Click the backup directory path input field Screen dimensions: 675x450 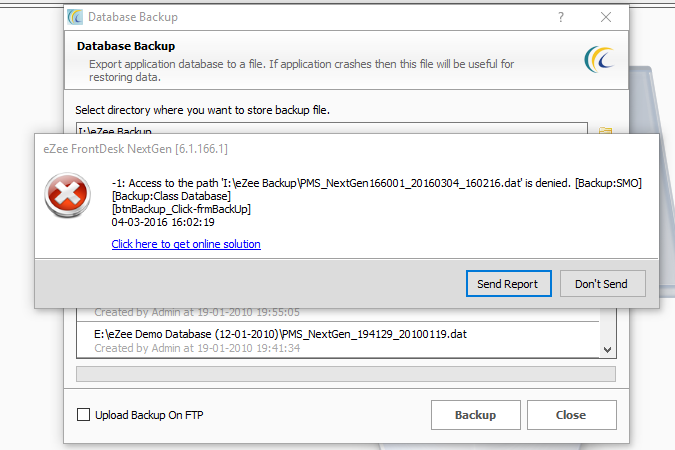[x=331, y=128]
